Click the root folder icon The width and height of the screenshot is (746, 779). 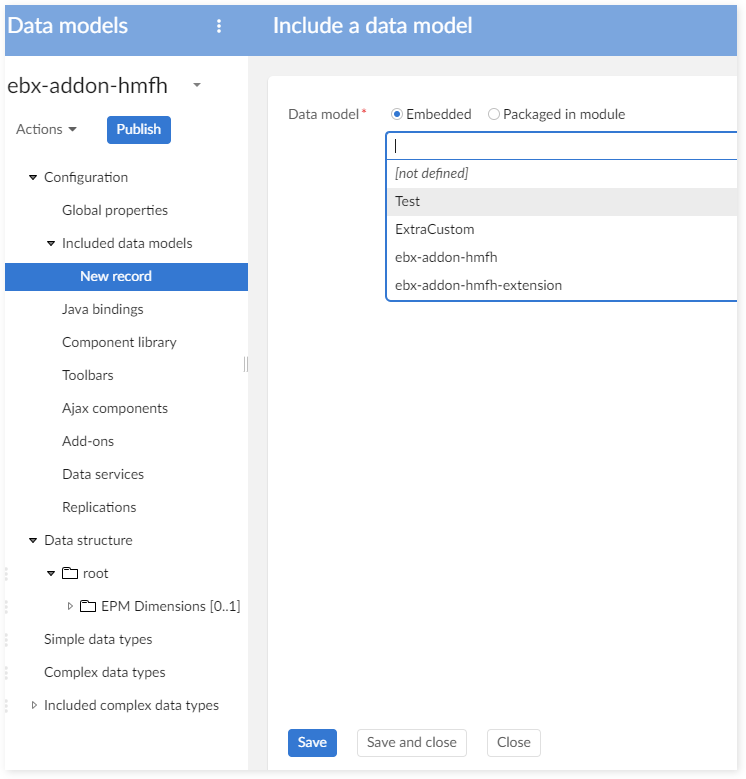pos(69,574)
